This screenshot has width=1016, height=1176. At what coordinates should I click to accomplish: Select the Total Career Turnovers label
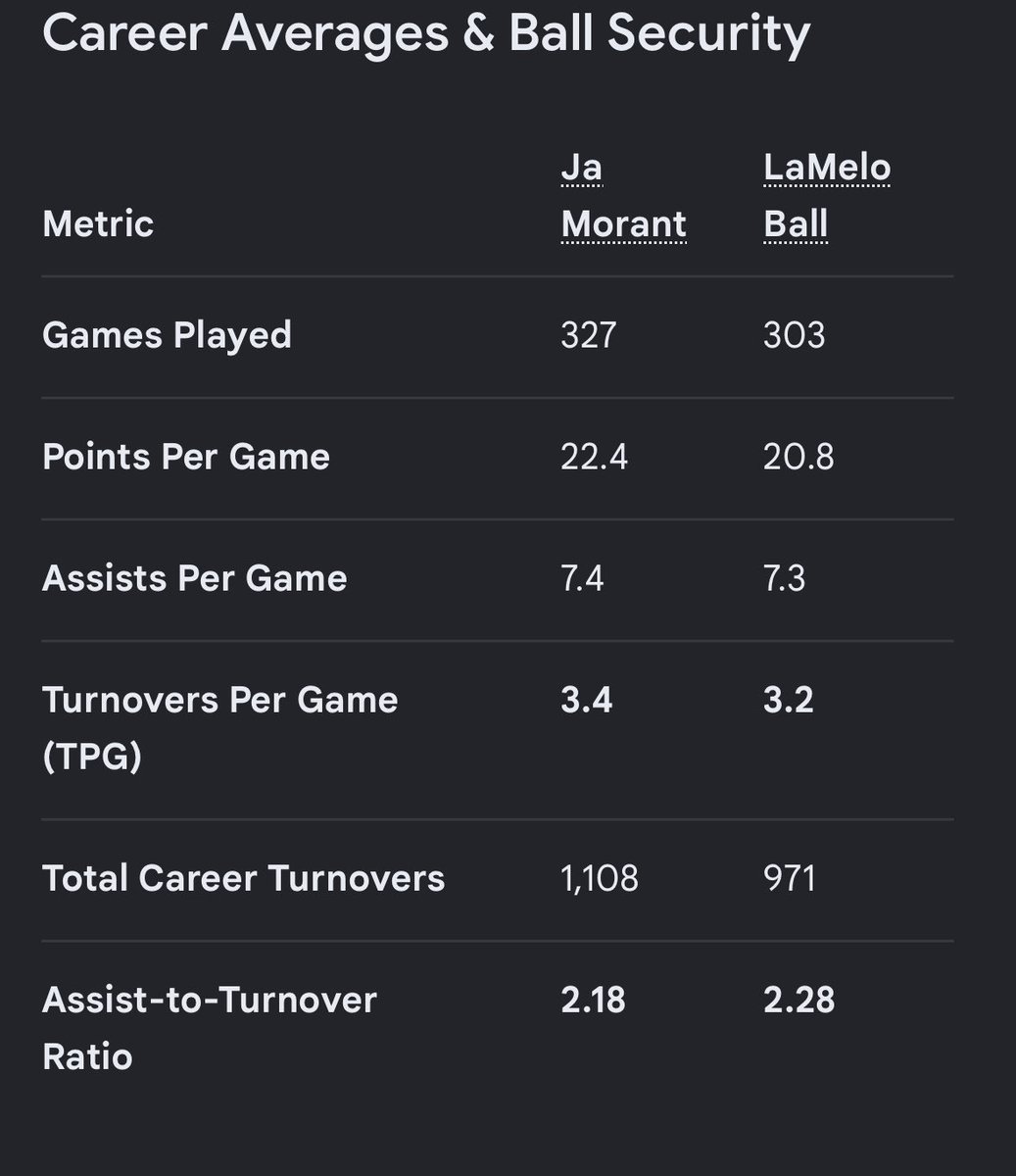pos(244,878)
